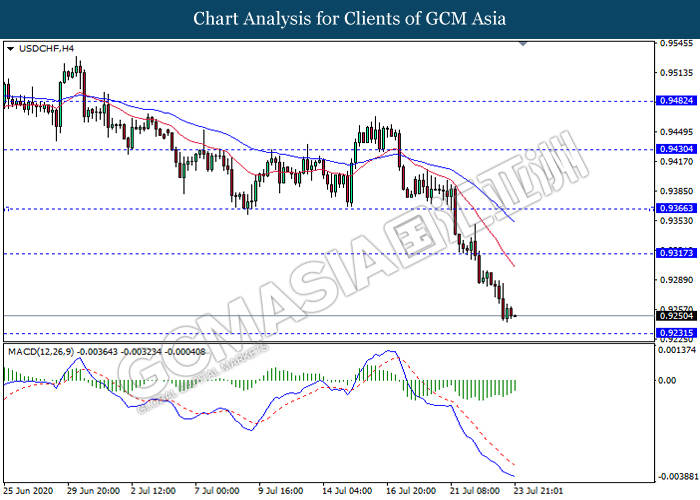
Task: Select the 0.94824 price level label
Action: click(x=676, y=100)
